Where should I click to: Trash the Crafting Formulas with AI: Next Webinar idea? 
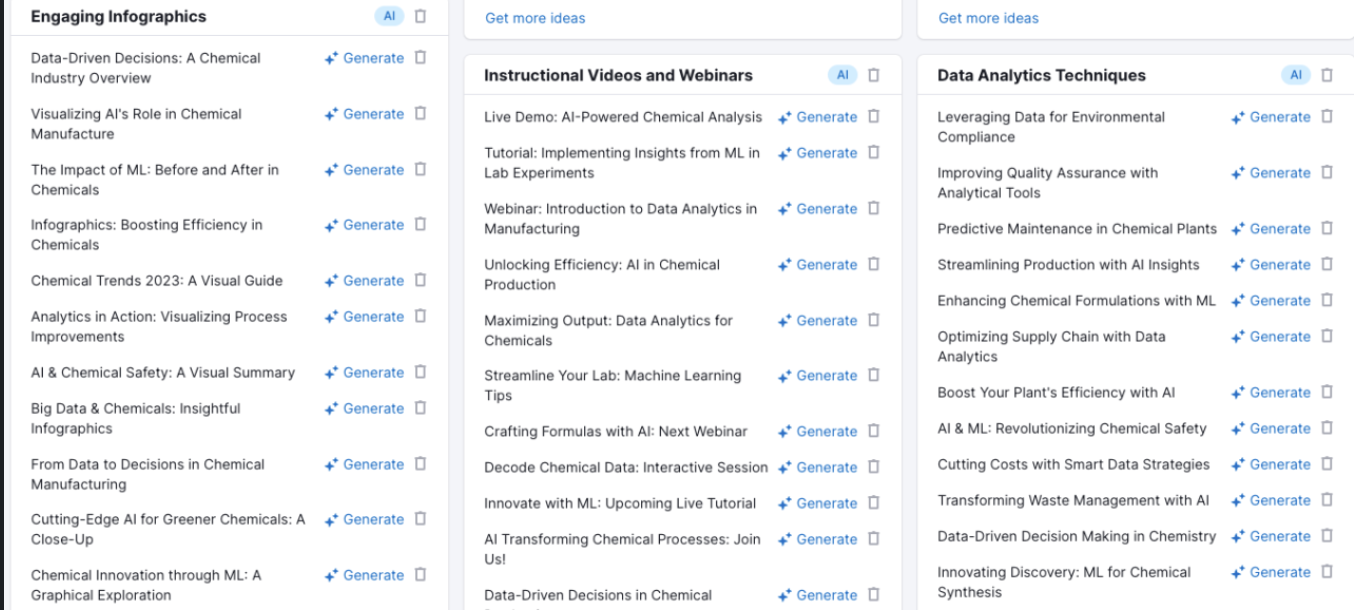[x=874, y=432]
